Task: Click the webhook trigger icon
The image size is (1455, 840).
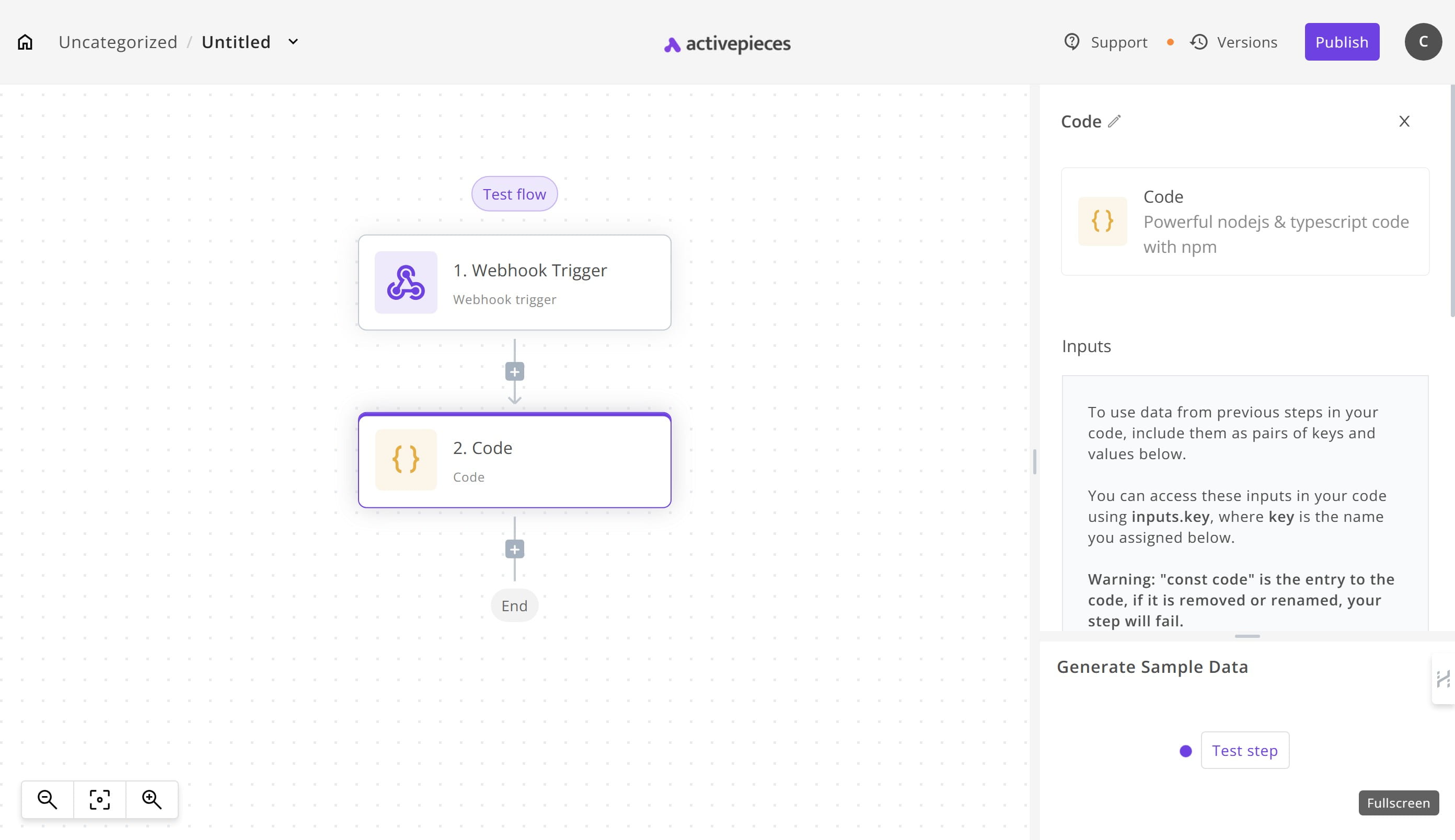Action: pos(406,283)
